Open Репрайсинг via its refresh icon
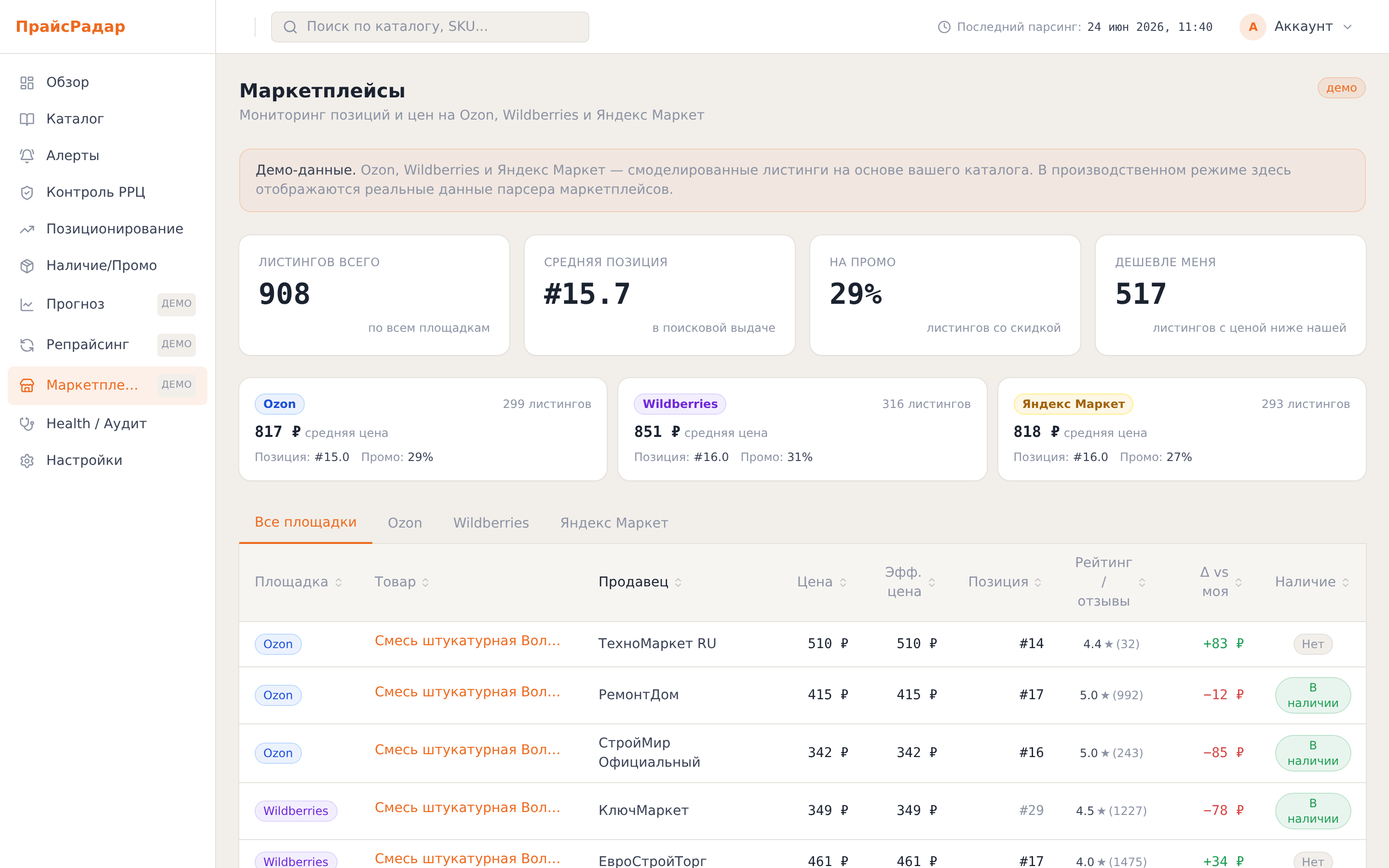The width and height of the screenshot is (1389, 868). click(x=27, y=345)
